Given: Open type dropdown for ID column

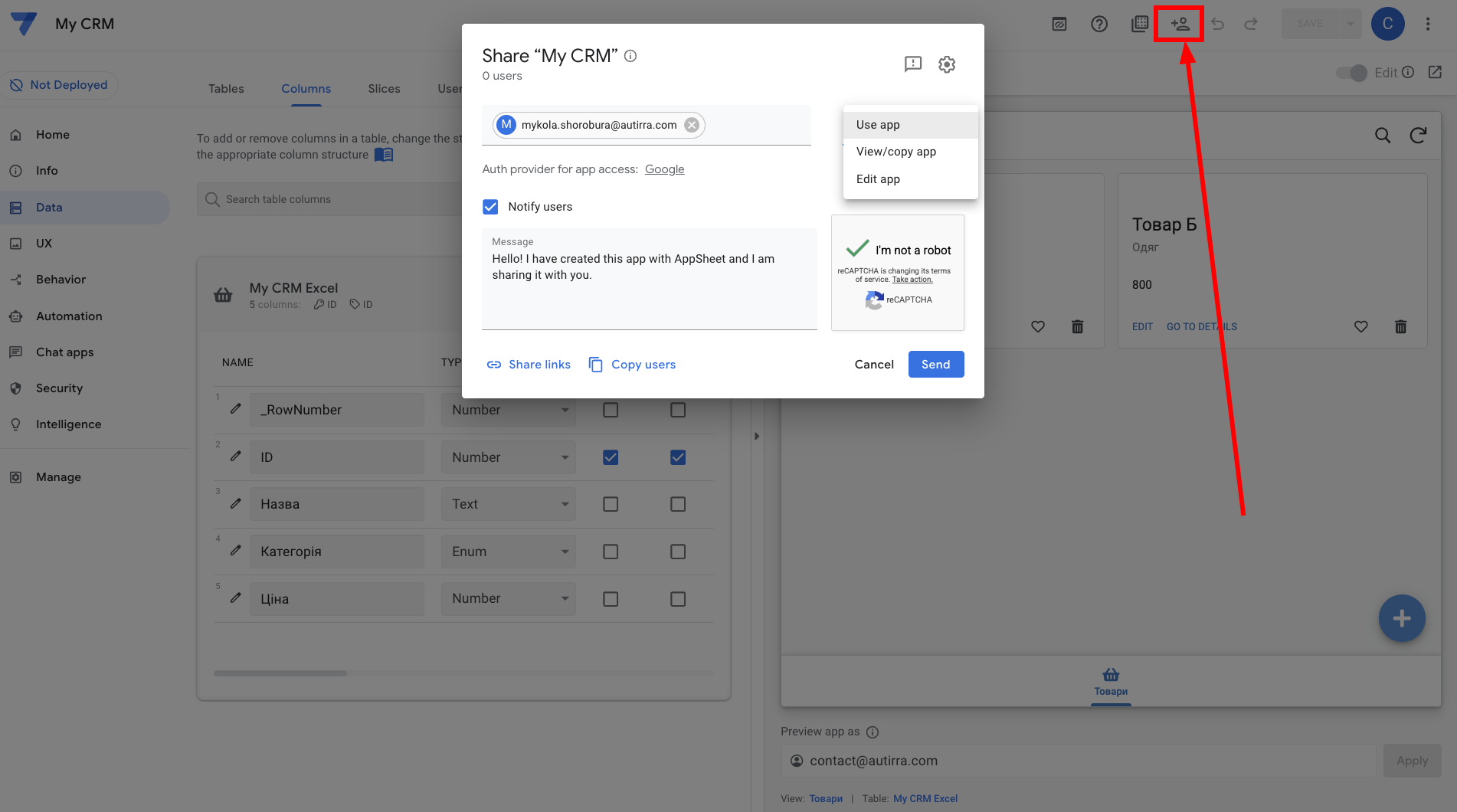Looking at the screenshot, I should click(508, 457).
